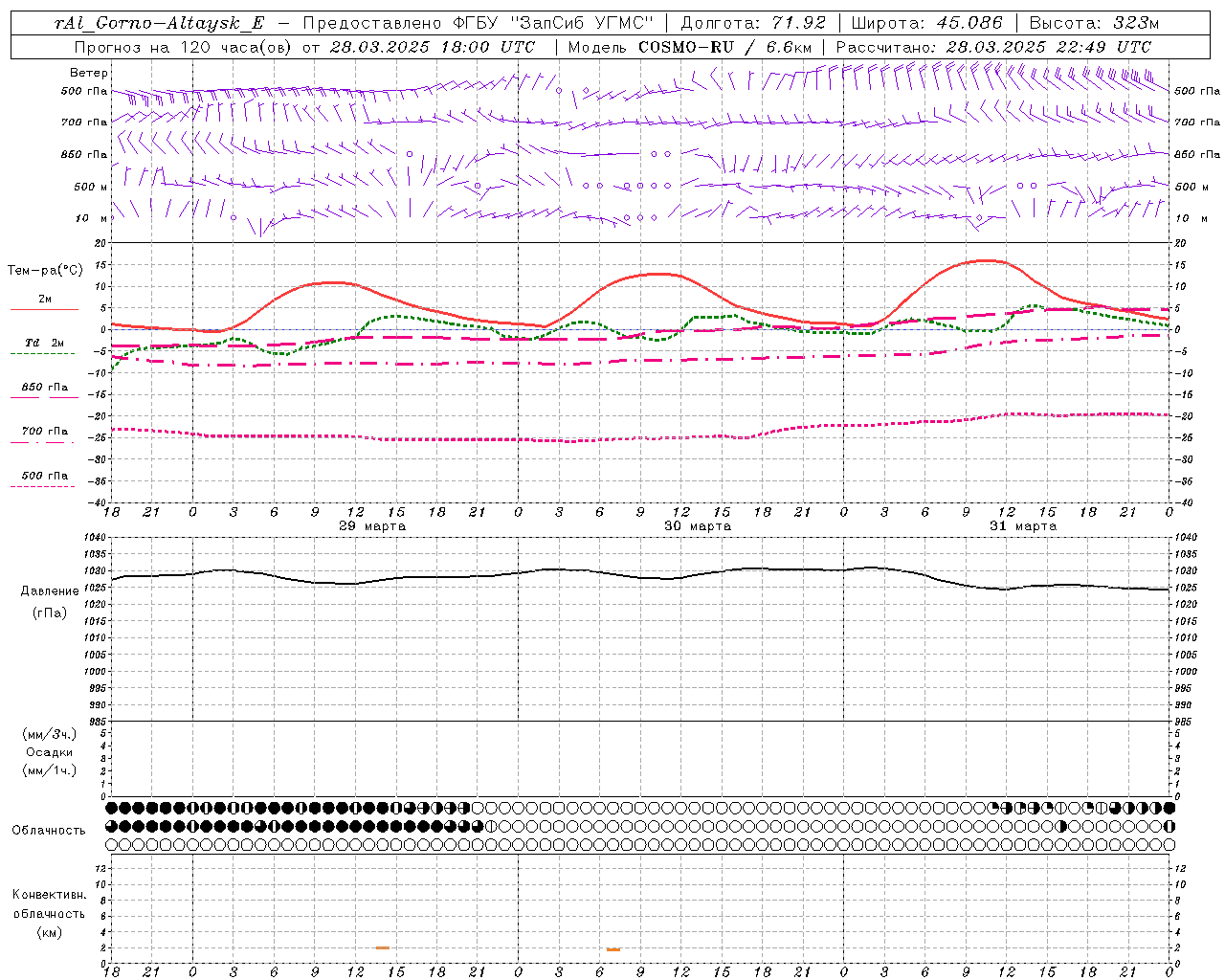Click the provider text ФГБУ "ЗапСиб УГМС"
This screenshot has height=980, width=1225.
pos(551,24)
